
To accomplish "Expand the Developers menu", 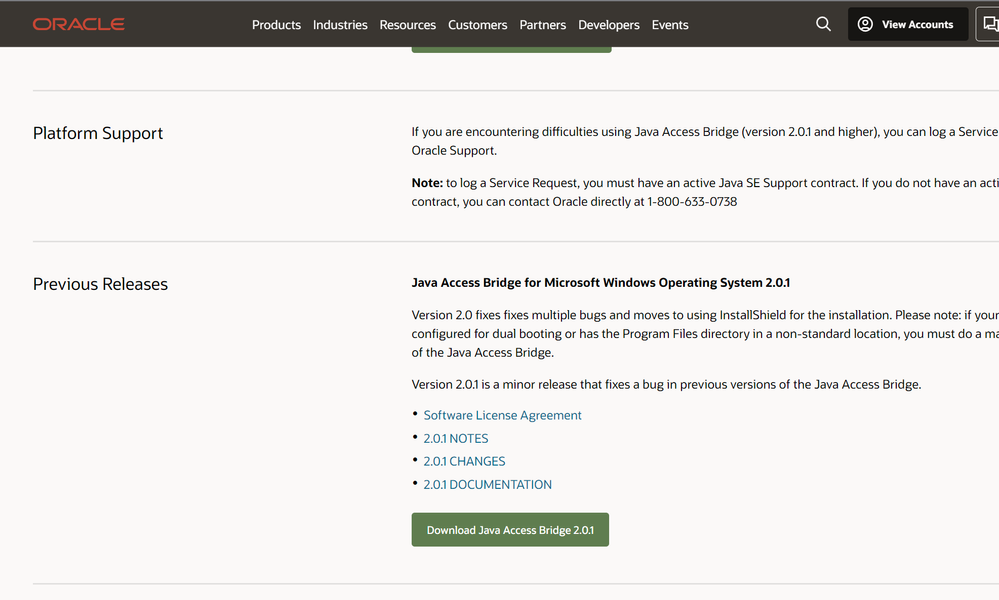I will (x=608, y=25).
